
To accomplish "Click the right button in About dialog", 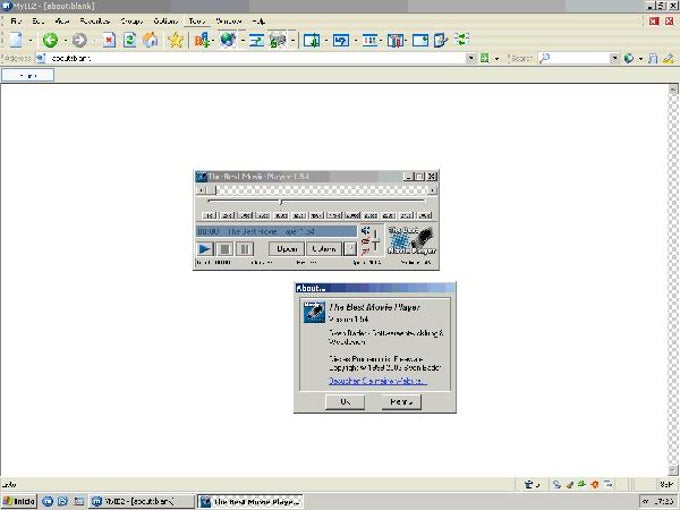I will 401,402.
